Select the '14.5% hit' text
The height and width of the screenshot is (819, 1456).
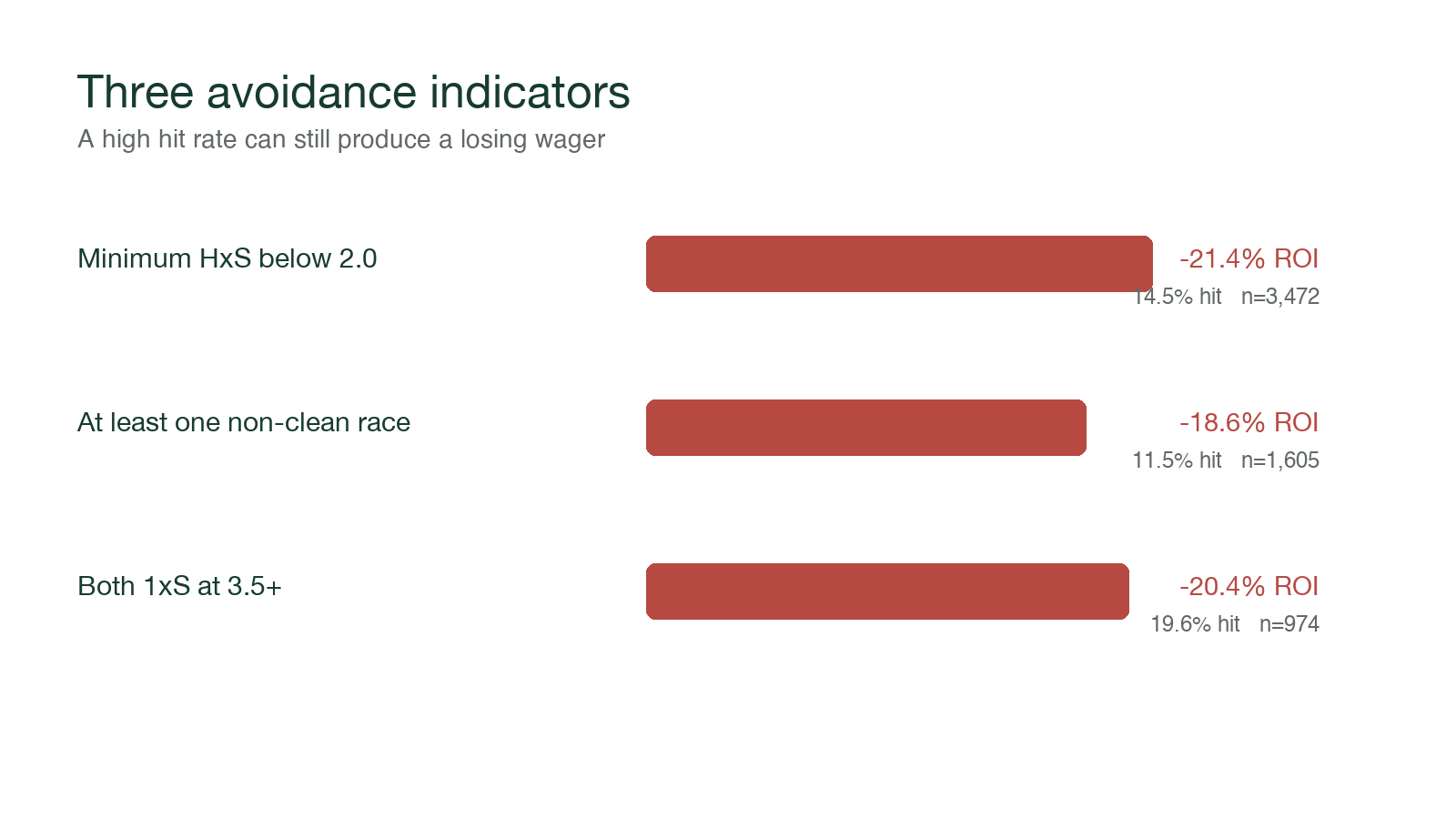pos(1177,297)
